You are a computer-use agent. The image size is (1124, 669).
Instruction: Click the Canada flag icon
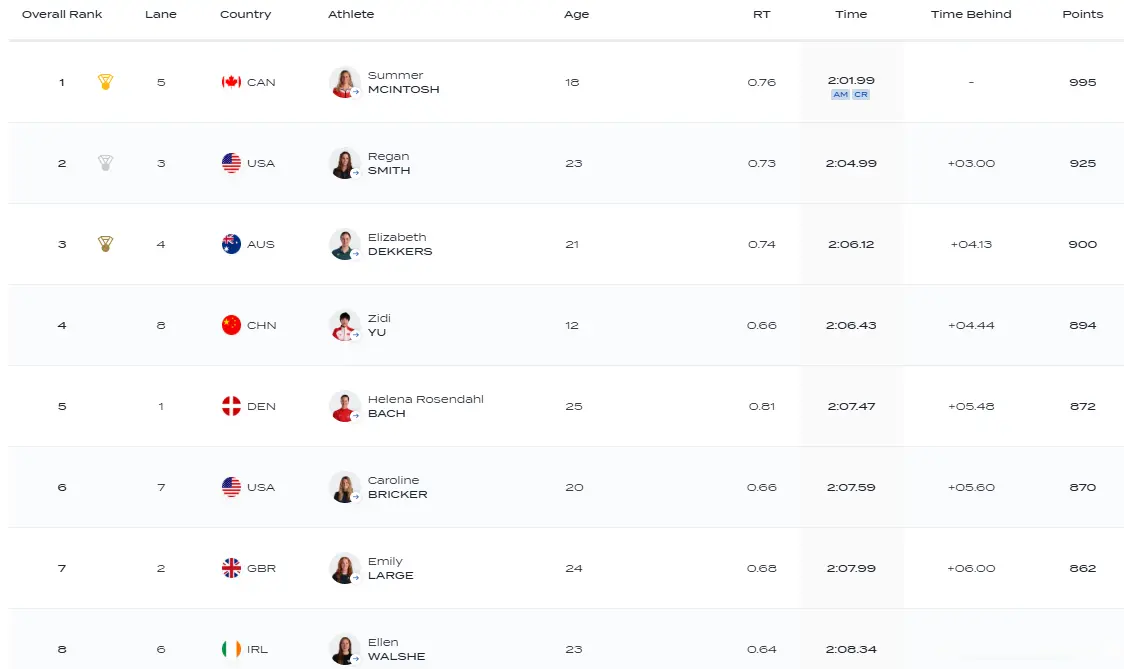click(x=231, y=82)
